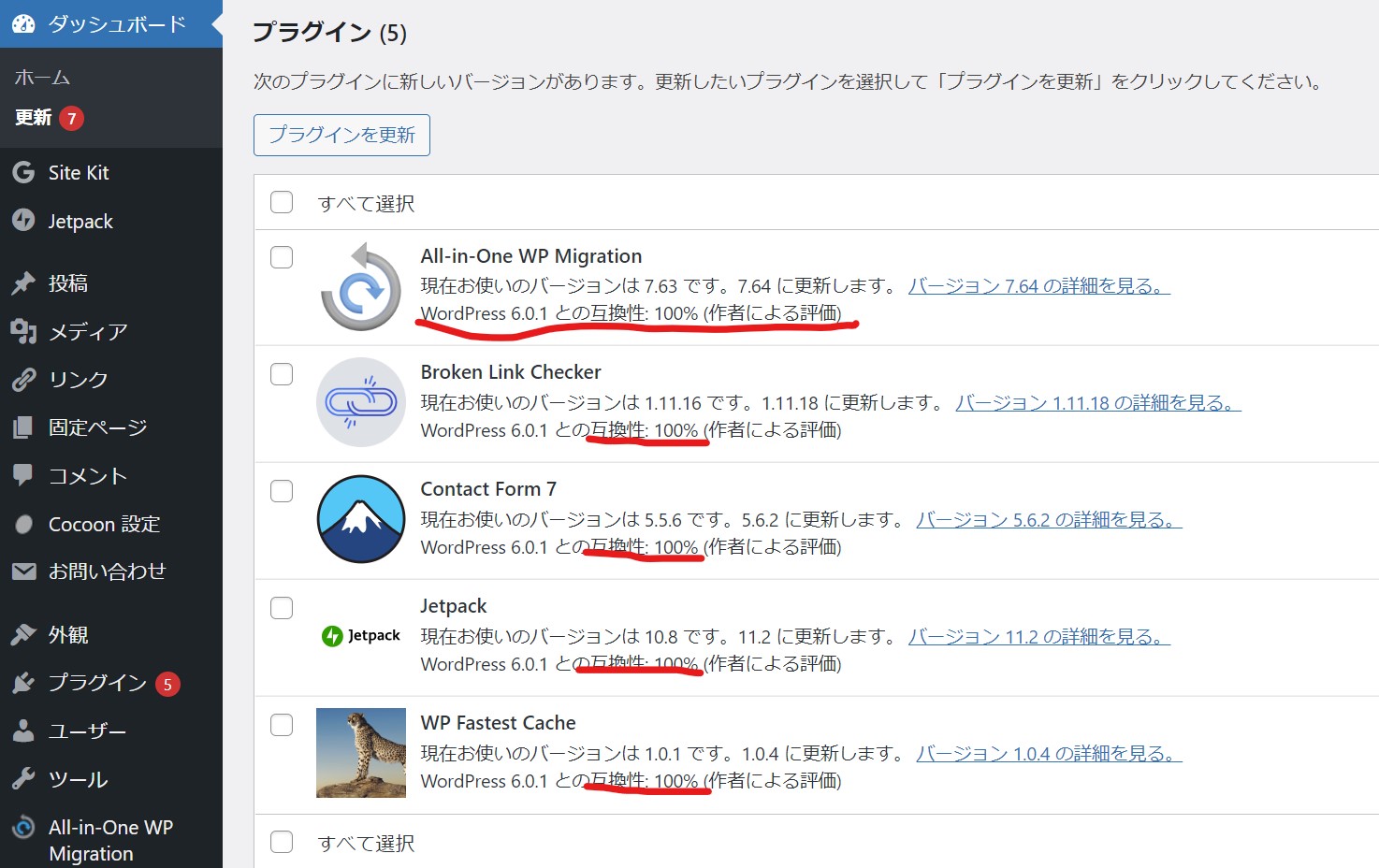Open the 更新 submenu item
The image size is (1379, 868).
point(34,118)
